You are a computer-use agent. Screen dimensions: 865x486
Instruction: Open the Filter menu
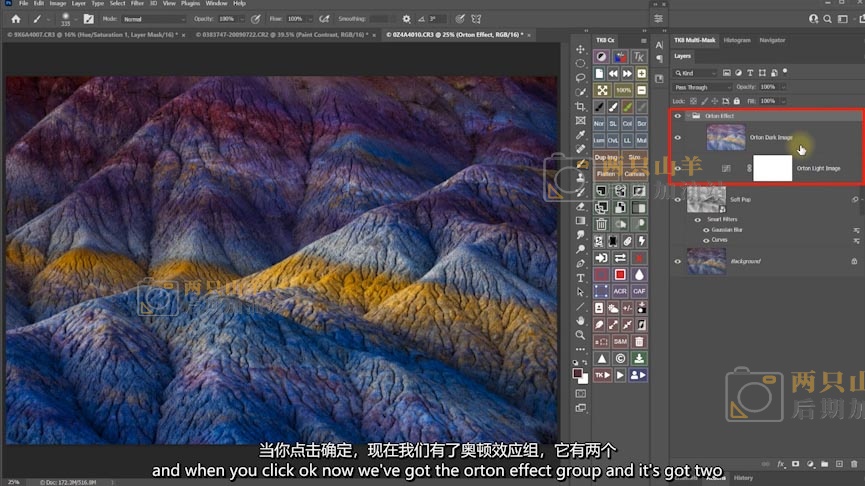(137, 4)
